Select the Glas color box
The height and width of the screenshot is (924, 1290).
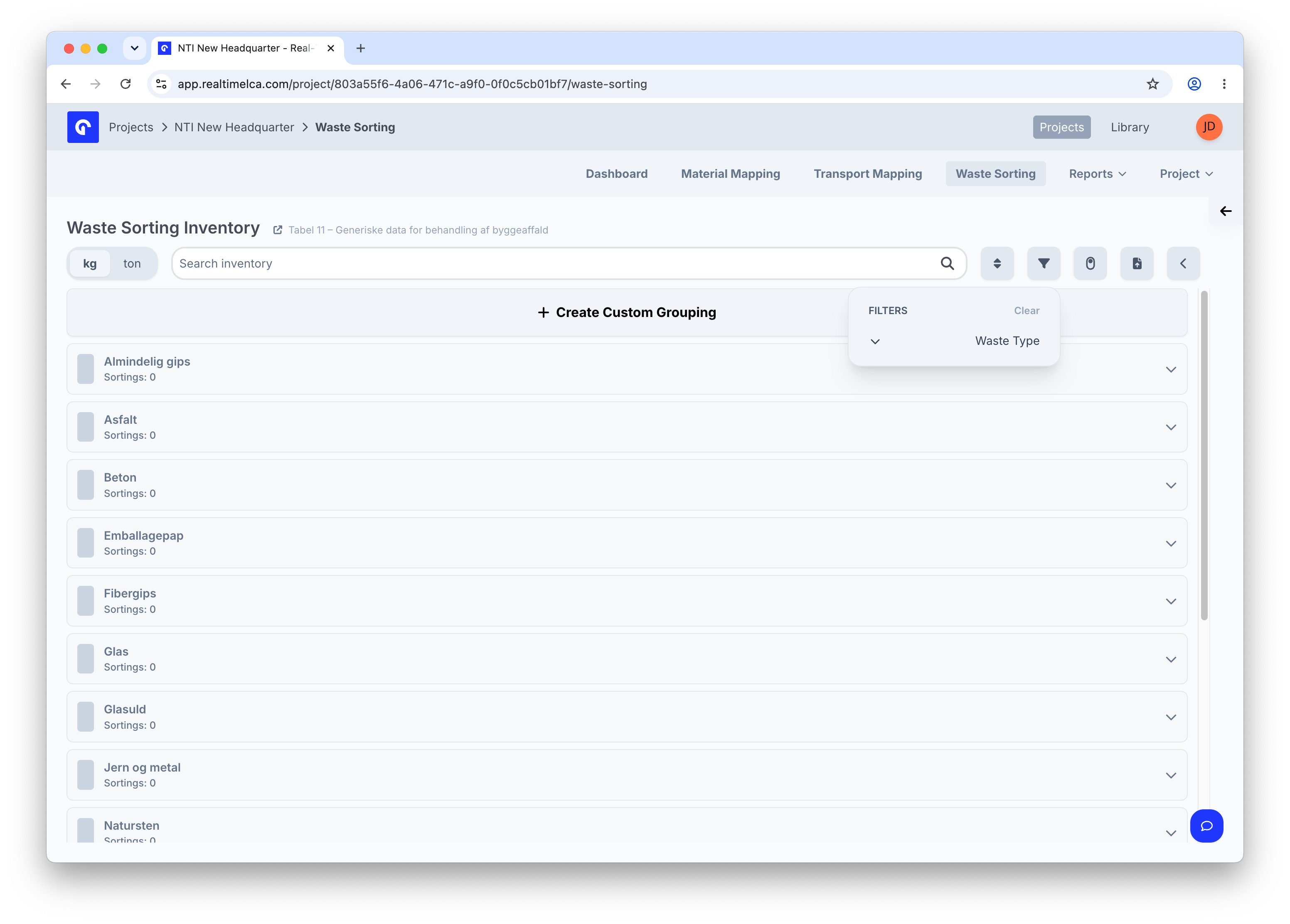coord(85,659)
